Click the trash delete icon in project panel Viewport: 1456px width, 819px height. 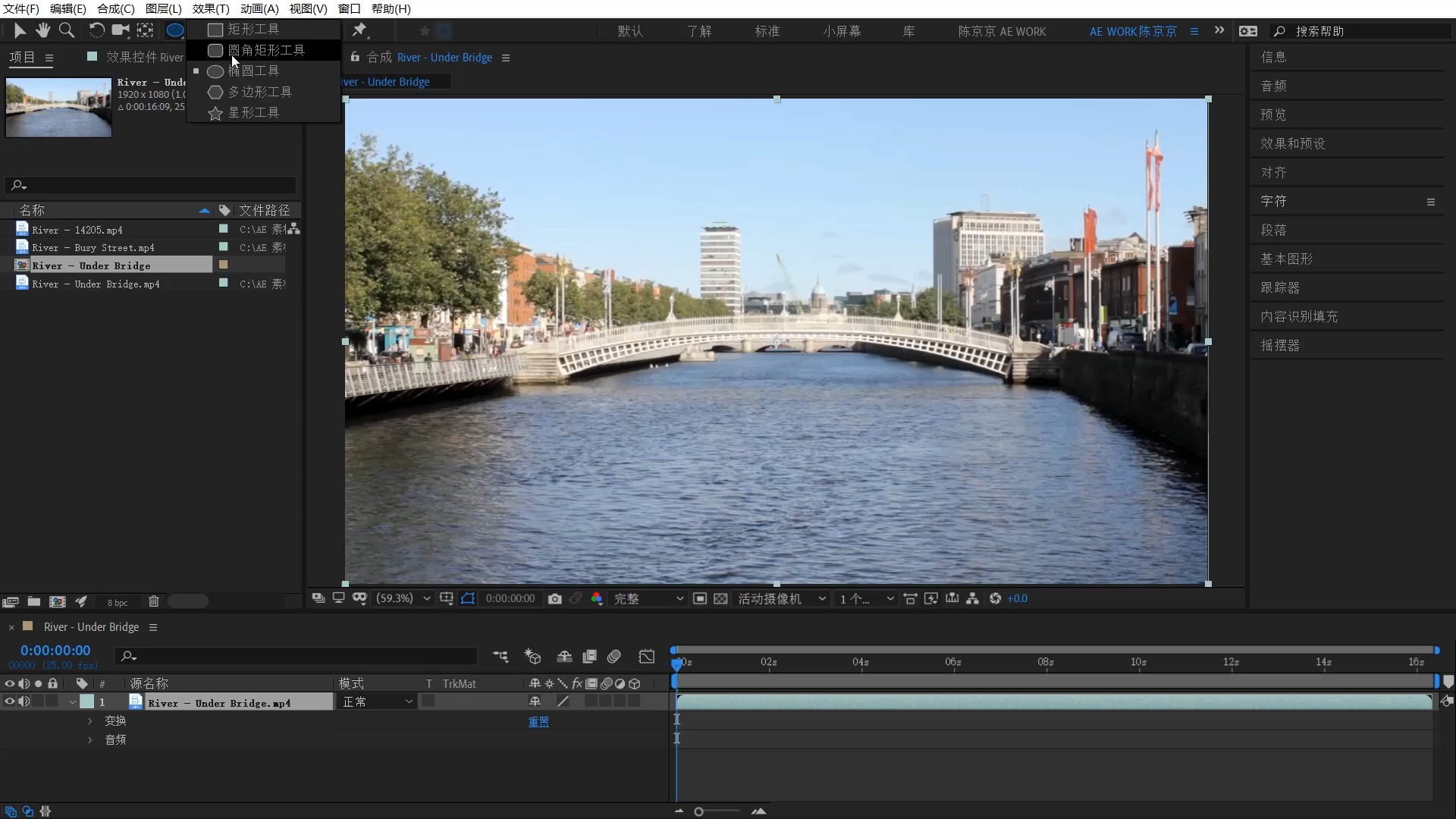point(154,601)
